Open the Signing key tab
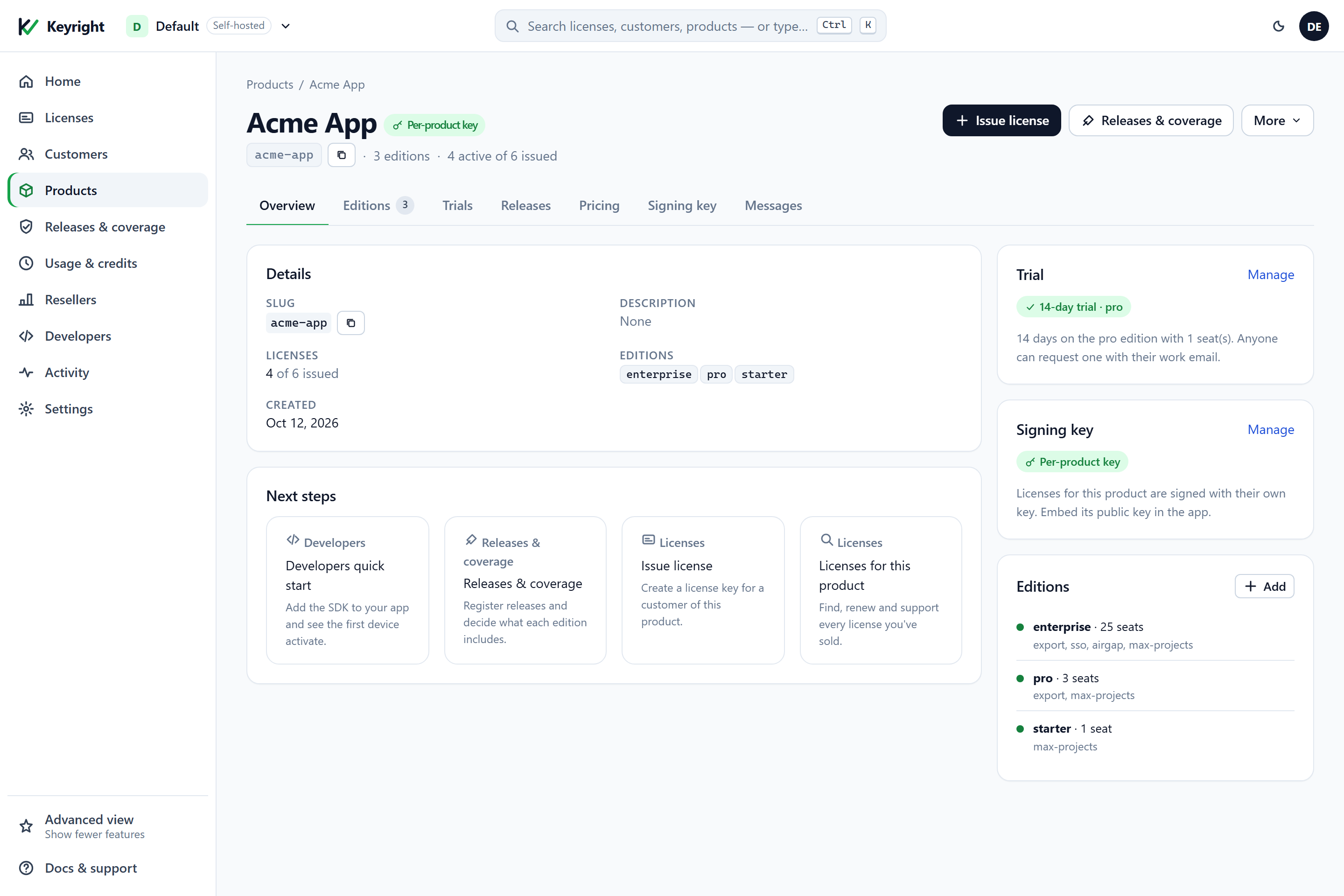Screen dimensions: 1344x896 coord(682,206)
